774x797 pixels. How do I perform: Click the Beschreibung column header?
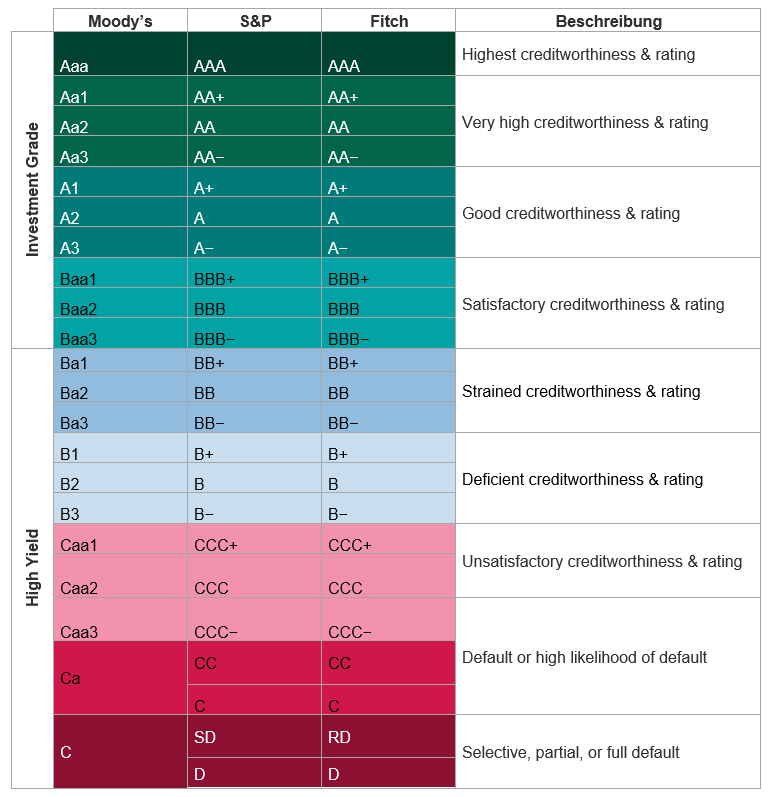pos(608,21)
